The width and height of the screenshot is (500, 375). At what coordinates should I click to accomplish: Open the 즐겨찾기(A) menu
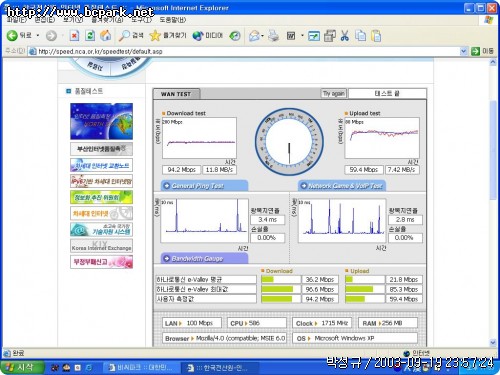(107, 20)
